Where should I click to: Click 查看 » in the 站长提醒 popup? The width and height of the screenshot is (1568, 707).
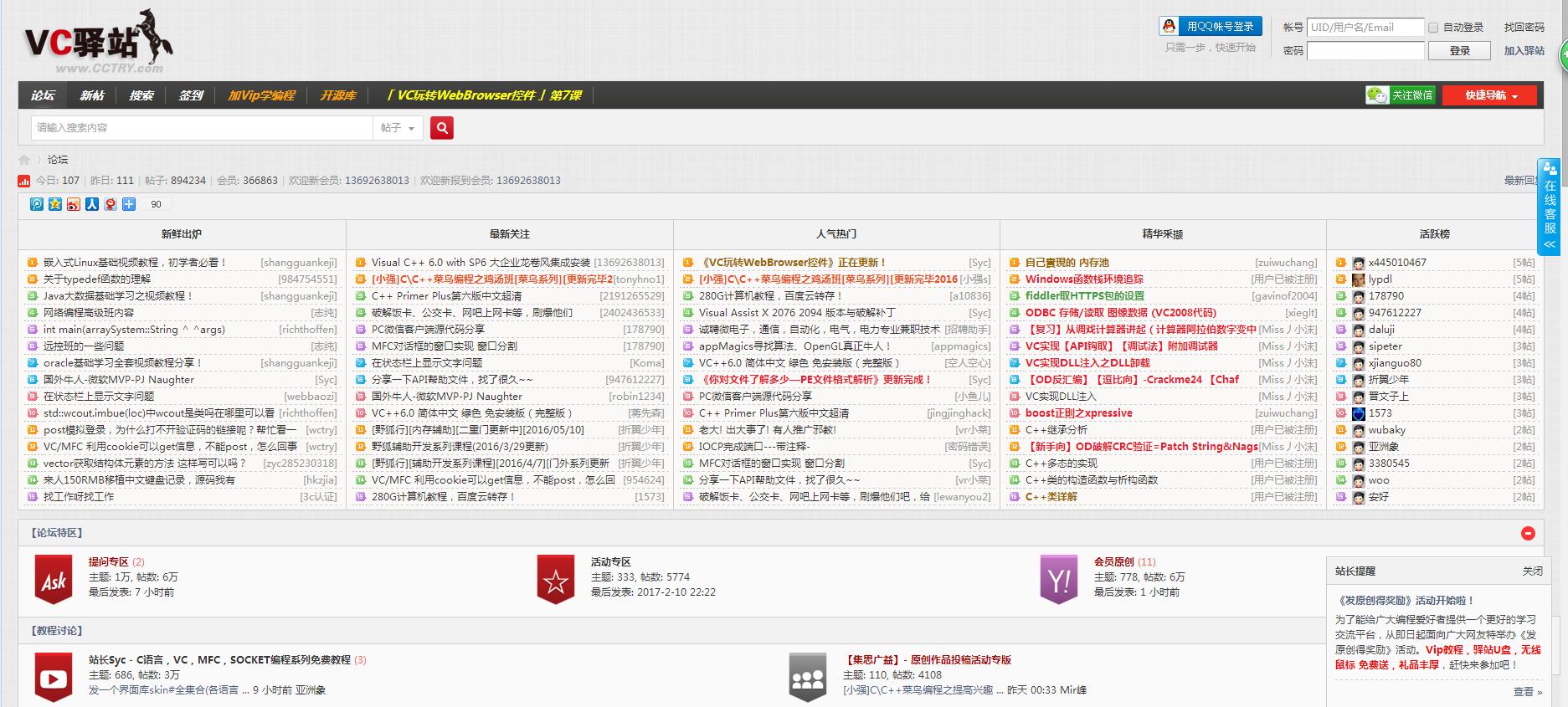[1527, 692]
